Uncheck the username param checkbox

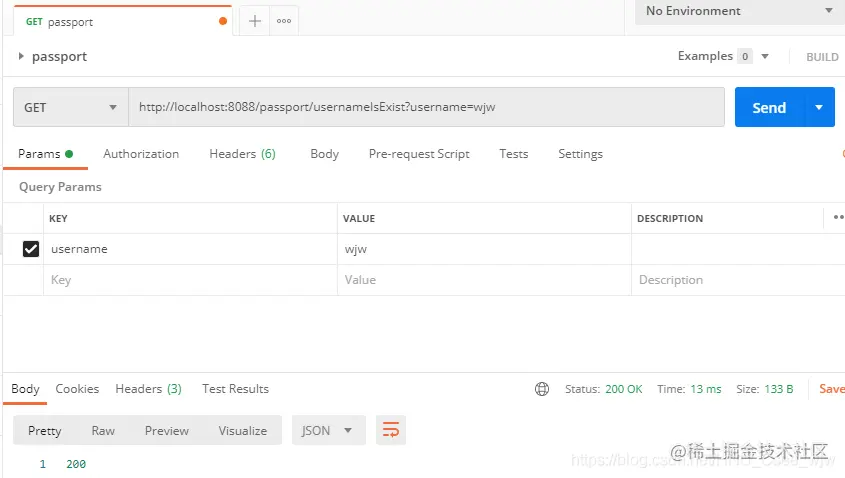(x=31, y=249)
